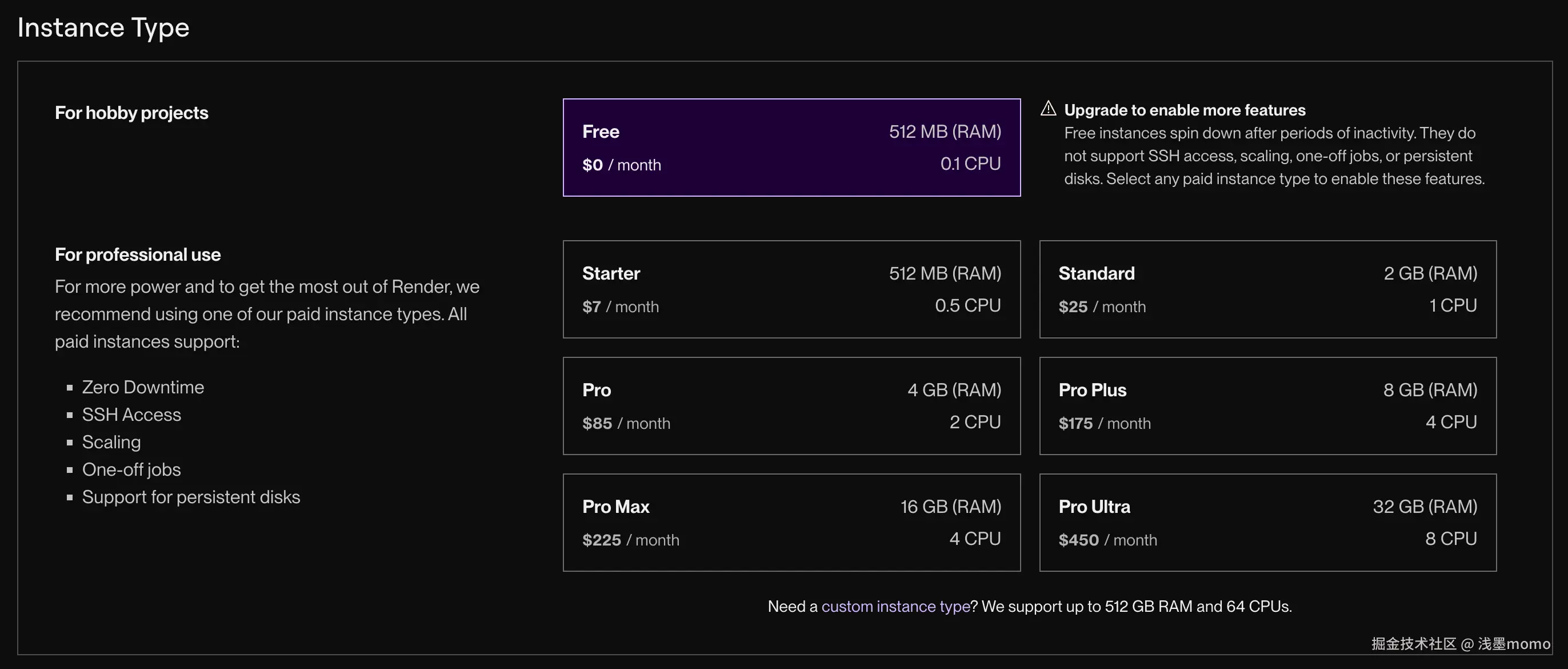Click the Instance Type section heading

pos(103,27)
